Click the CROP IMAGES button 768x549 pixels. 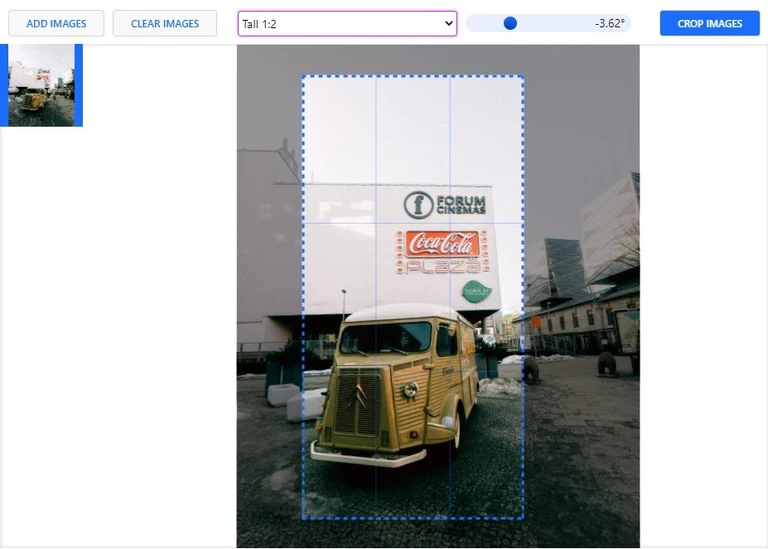point(710,24)
